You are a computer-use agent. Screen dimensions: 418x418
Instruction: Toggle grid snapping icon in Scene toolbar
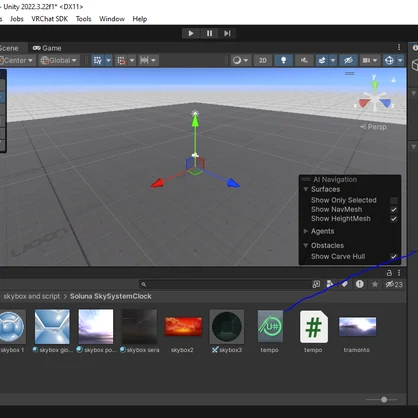(98, 60)
